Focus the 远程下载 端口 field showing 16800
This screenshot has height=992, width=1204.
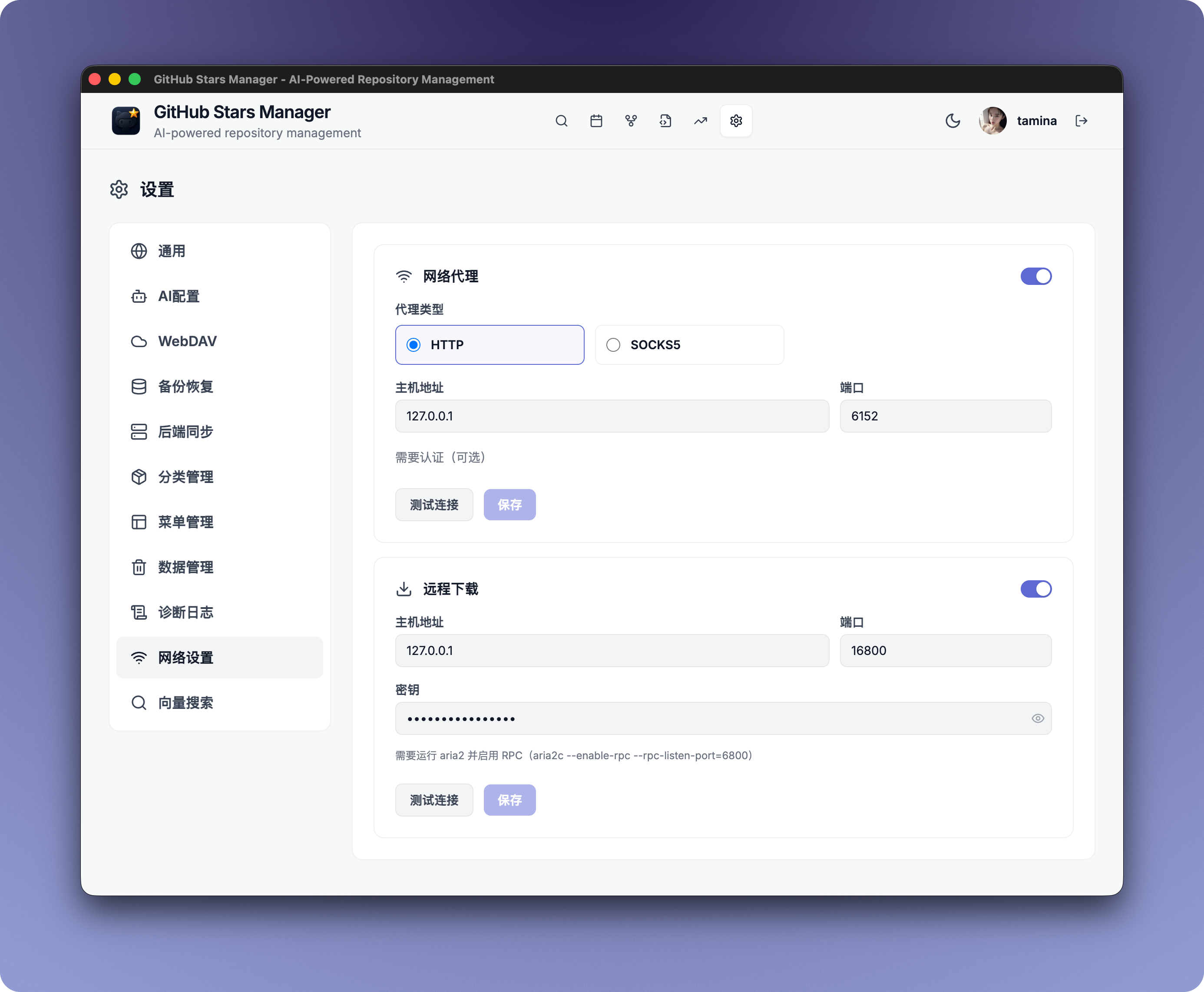pos(946,651)
